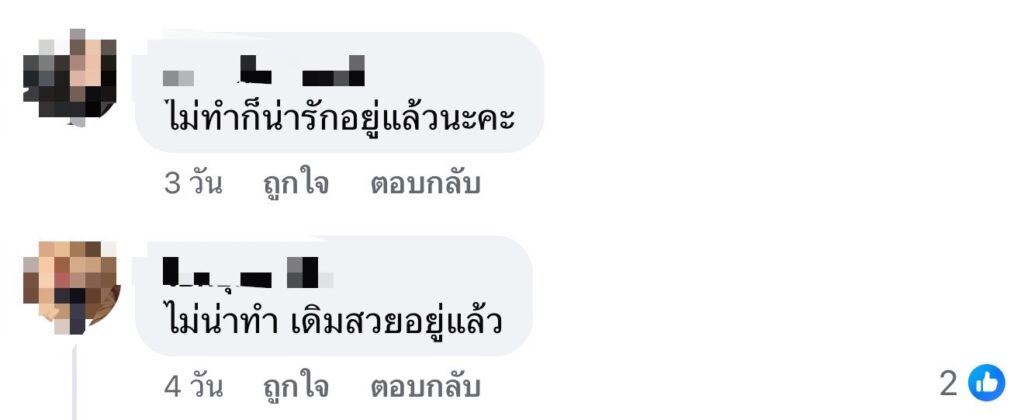Click ตอบกลับ under the 3 วัน comment
Image resolution: width=1024 pixels, height=420 pixels.
pyautogui.click(x=426, y=184)
